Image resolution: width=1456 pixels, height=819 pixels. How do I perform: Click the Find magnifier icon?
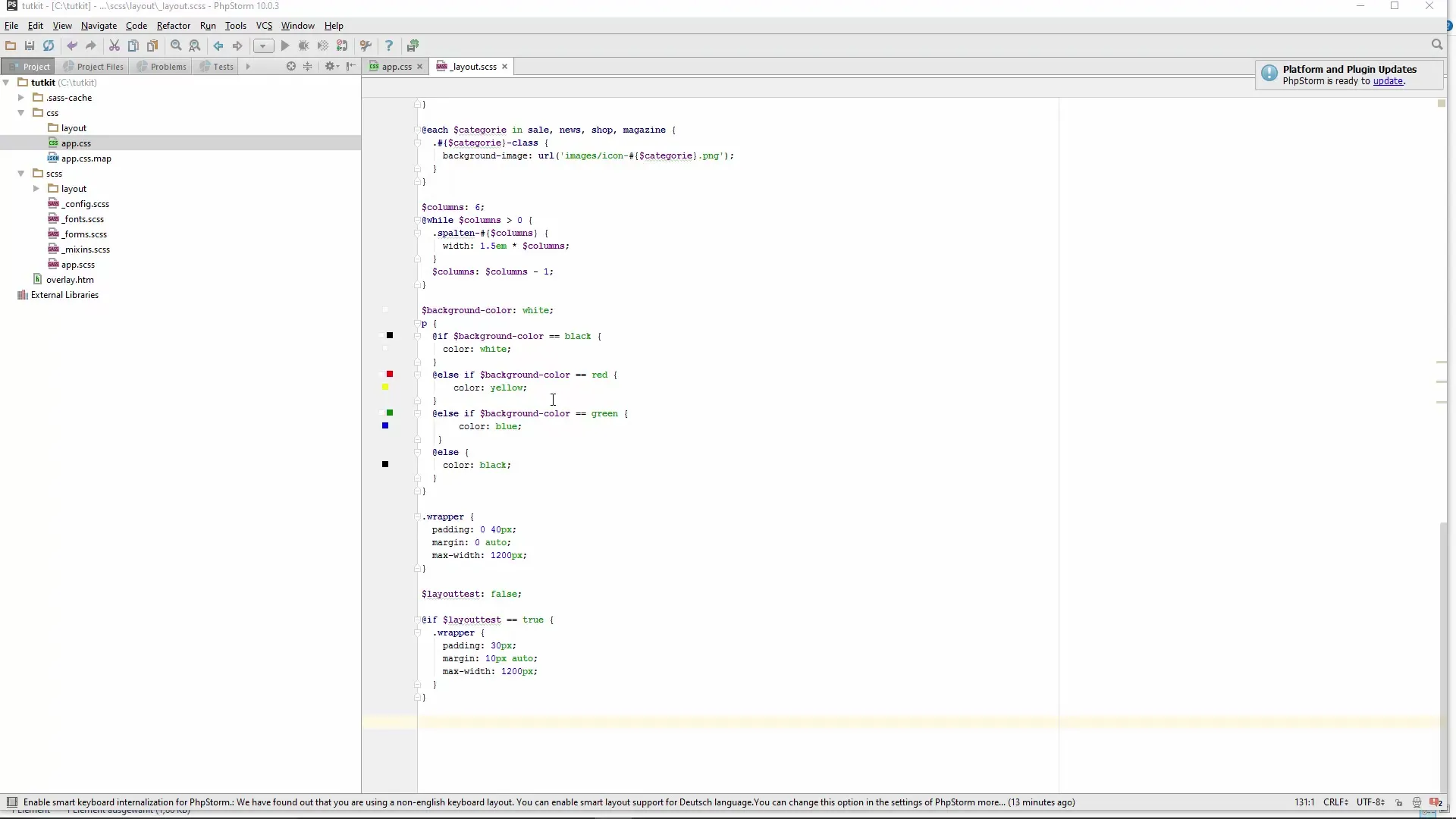(176, 46)
